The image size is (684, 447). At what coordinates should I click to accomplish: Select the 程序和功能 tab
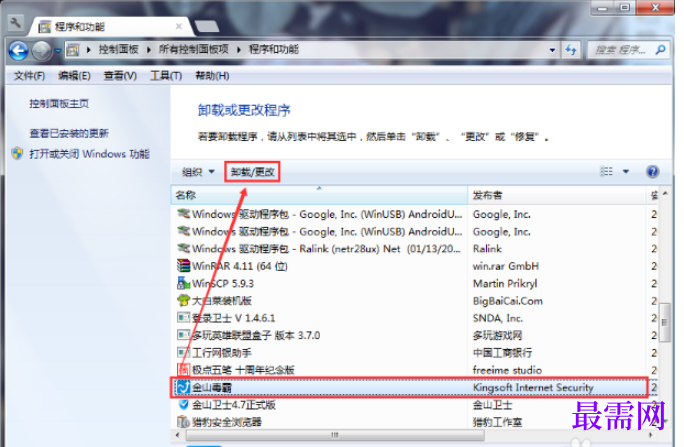[x=111, y=27]
